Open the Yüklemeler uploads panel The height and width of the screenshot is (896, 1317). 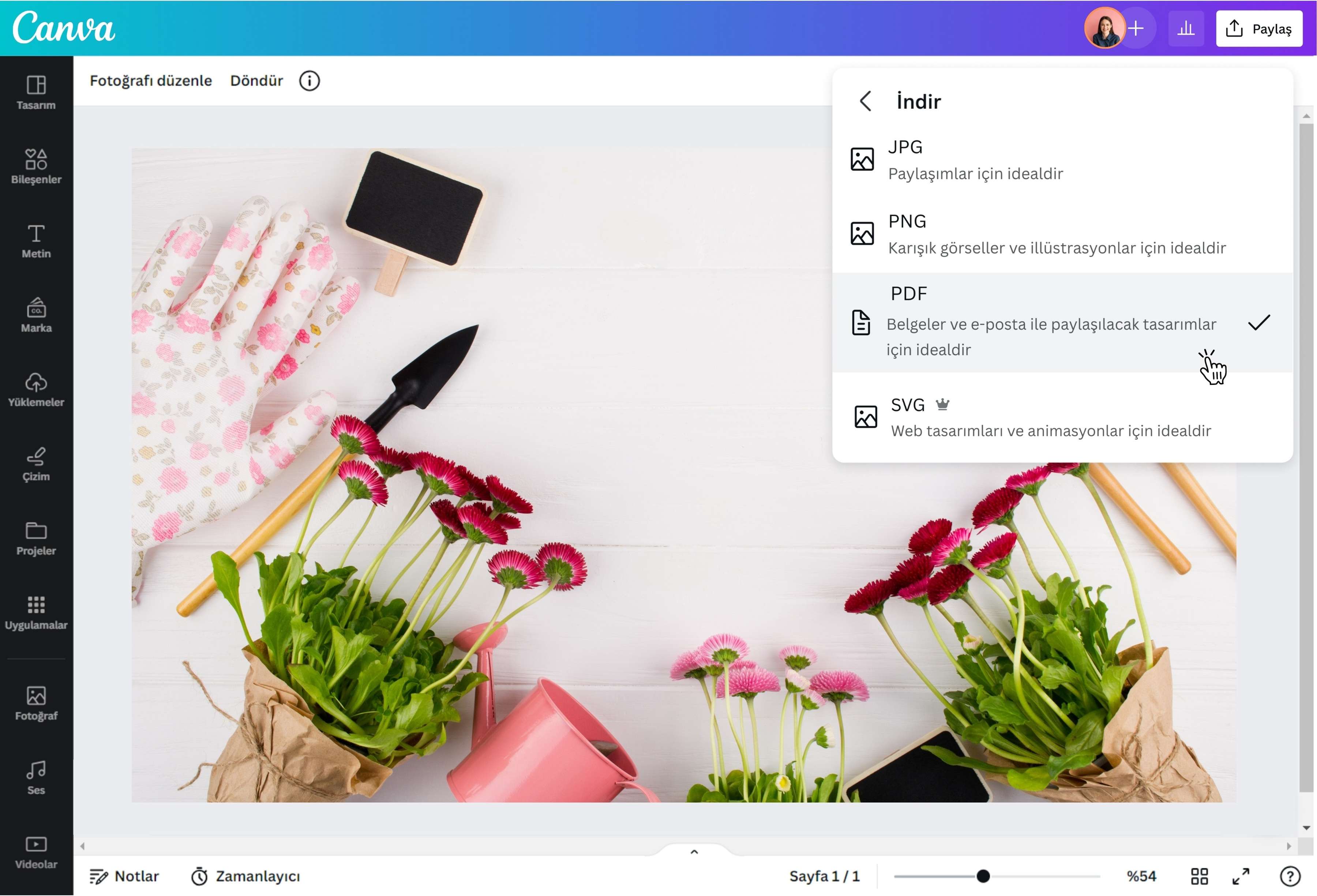point(36,390)
